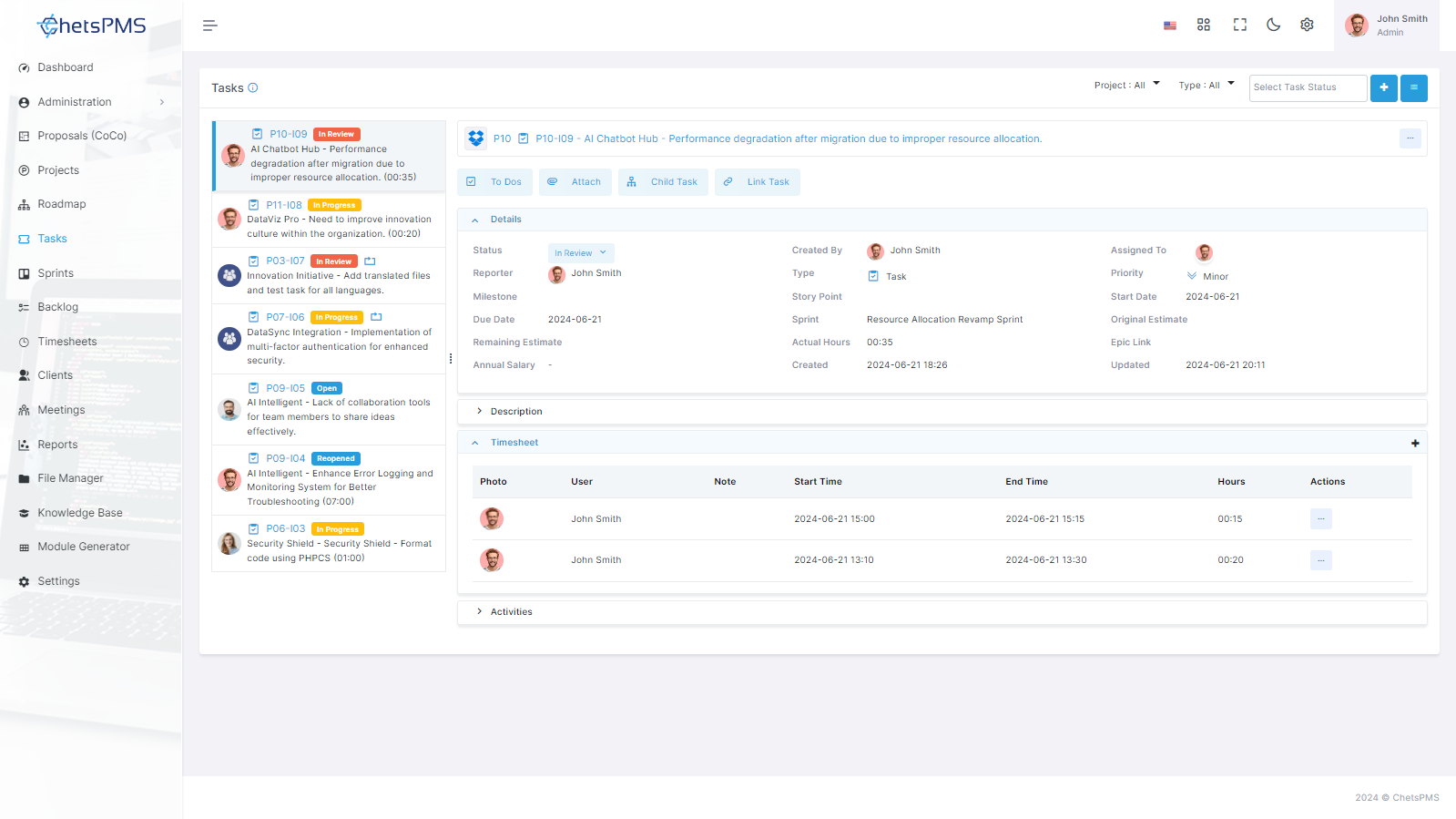Toggle dark mode moon icon

click(x=1273, y=25)
